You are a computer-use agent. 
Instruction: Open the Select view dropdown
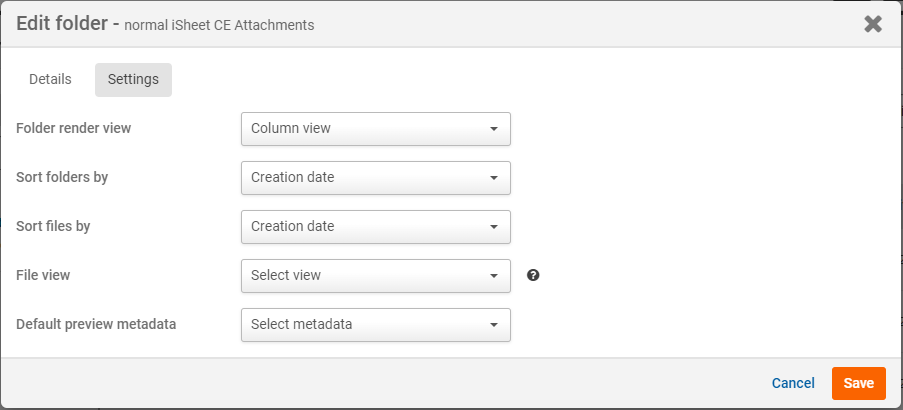point(375,276)
